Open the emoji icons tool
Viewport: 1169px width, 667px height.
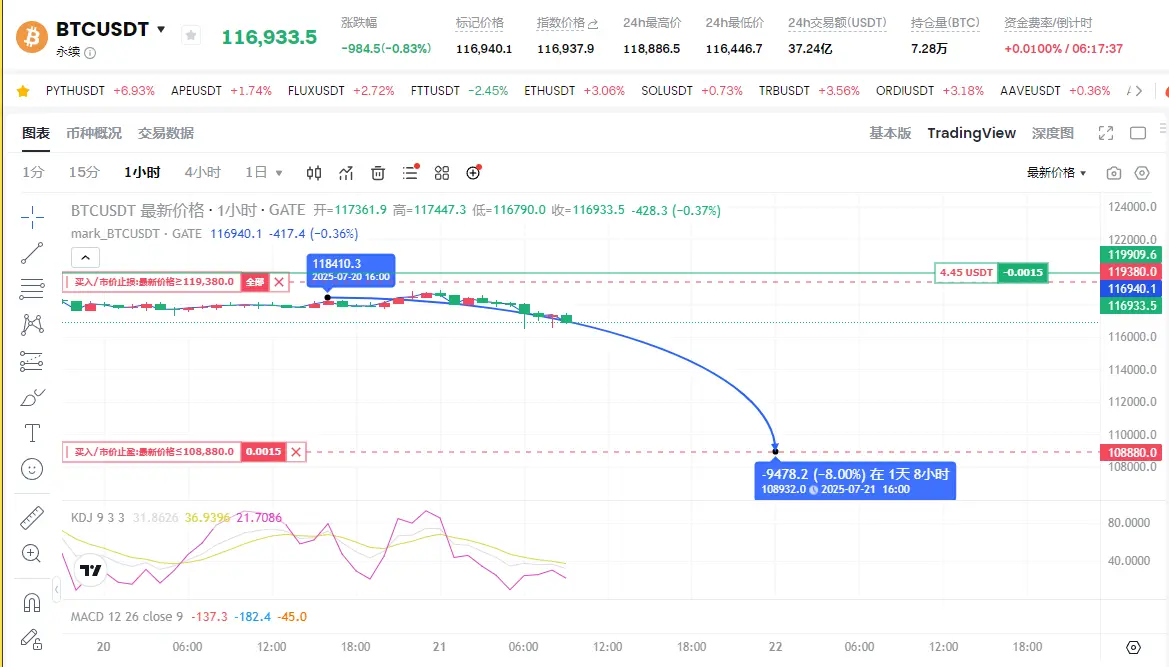pyautogui.click(x=32, y=469)
